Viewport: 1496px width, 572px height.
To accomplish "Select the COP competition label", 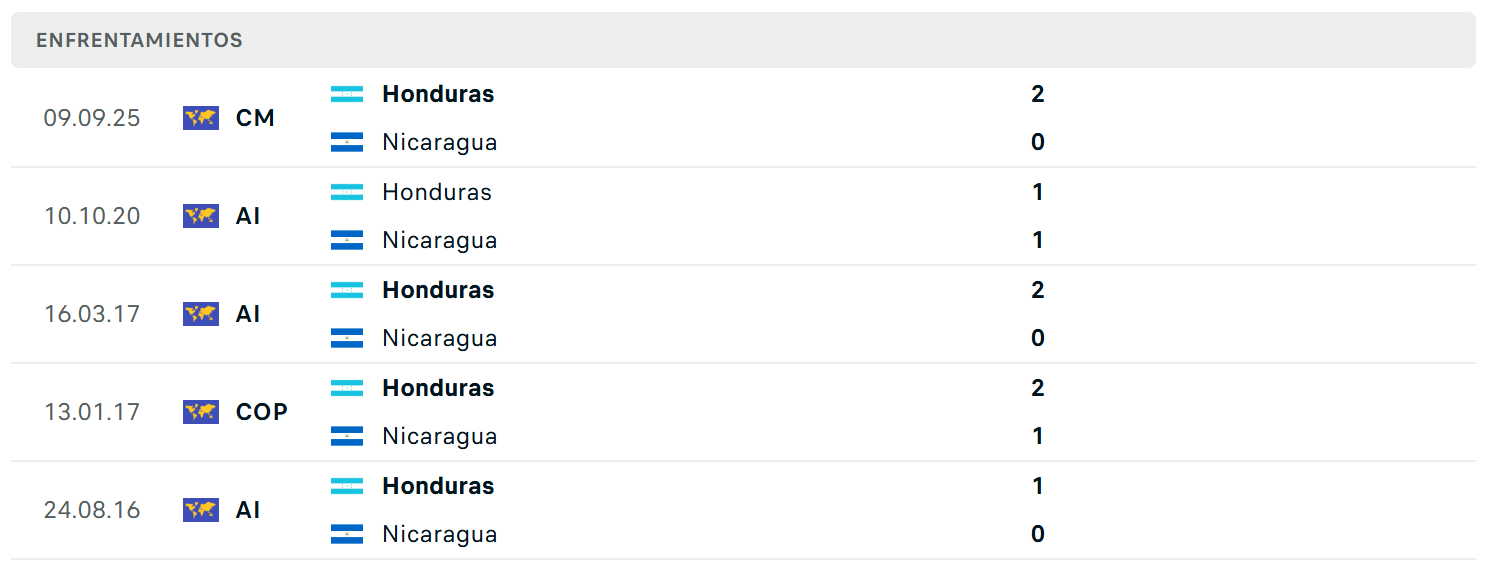I will click(x=262, y=412).
